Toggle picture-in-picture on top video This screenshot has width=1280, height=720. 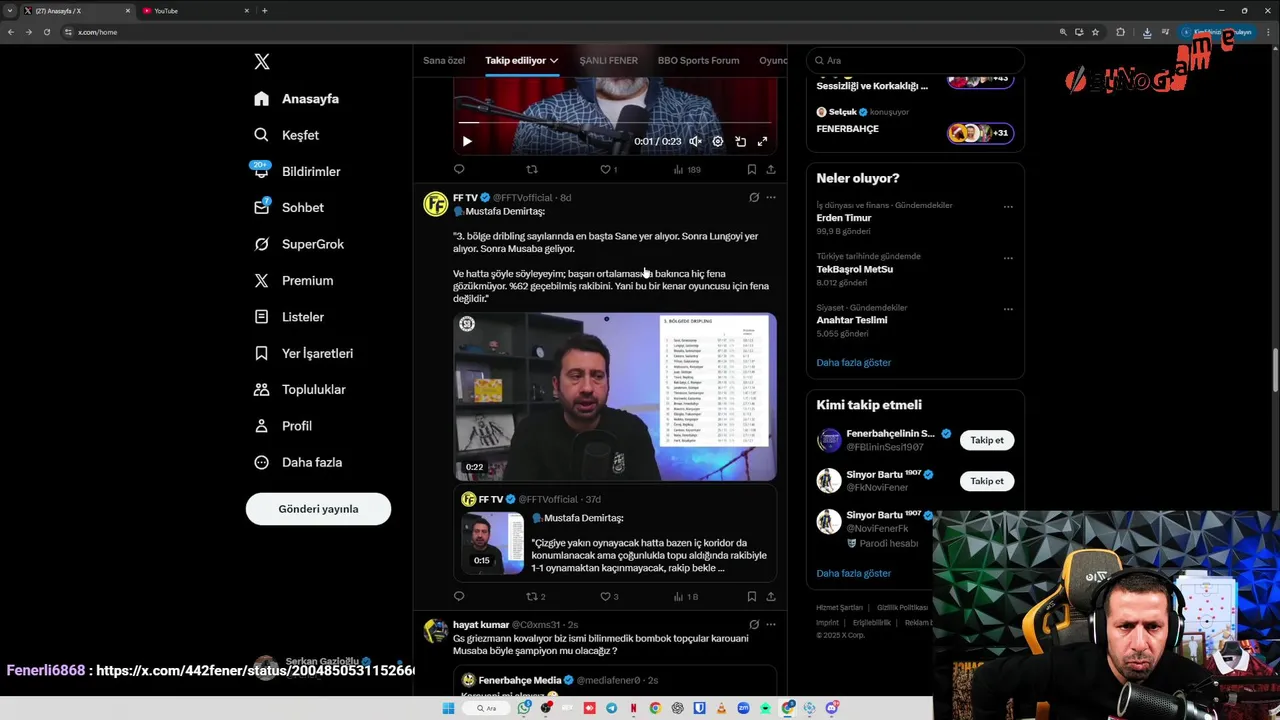pos(741,142)
